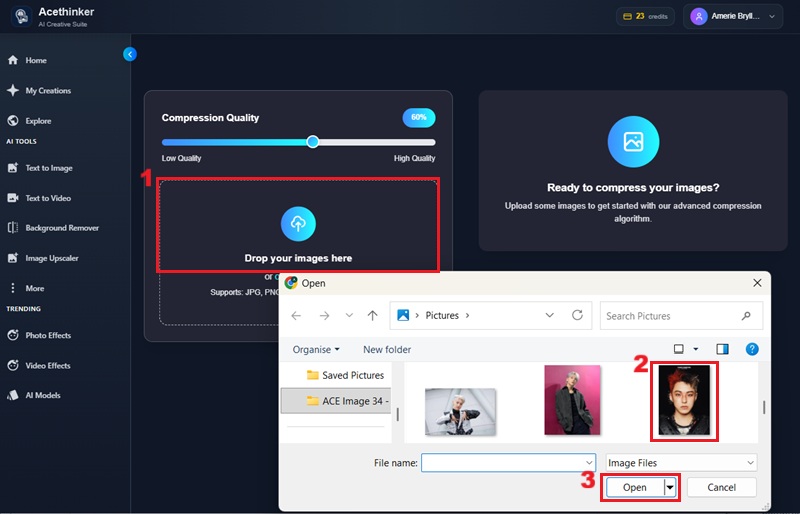Click the Home icon in sidebar
The width and height of the screenshot is (800, 514).
coord(13,61)
